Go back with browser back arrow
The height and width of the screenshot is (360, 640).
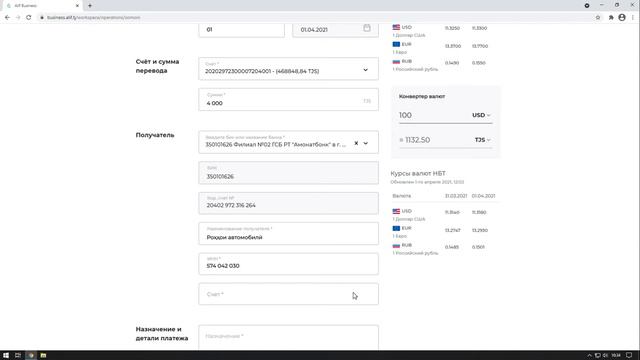(x=7, y=18)
